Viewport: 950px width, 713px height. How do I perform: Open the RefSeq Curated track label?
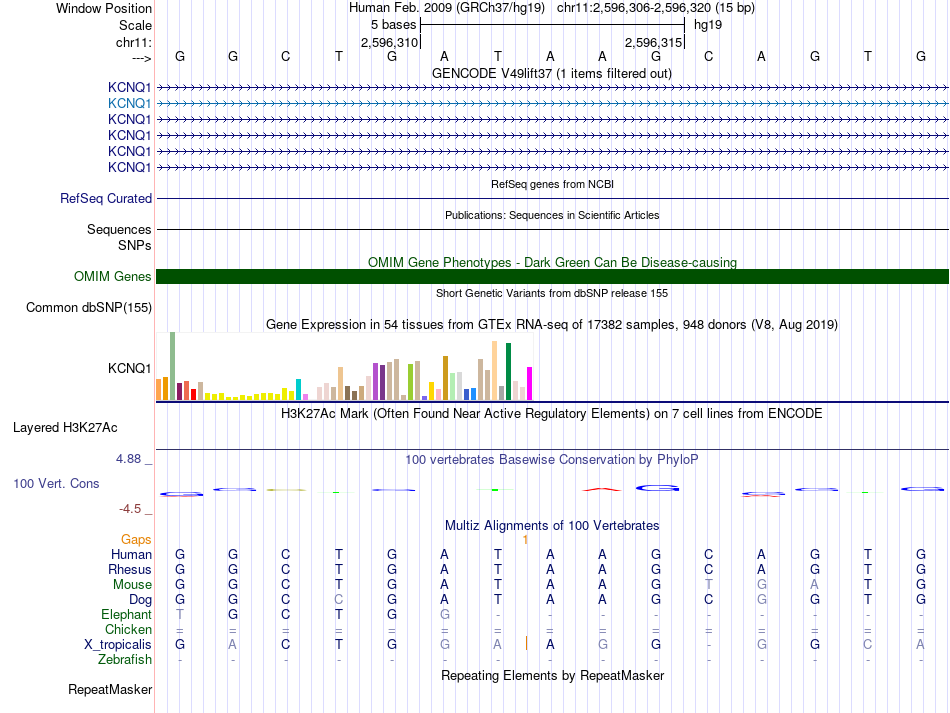[x=105, y=199]
